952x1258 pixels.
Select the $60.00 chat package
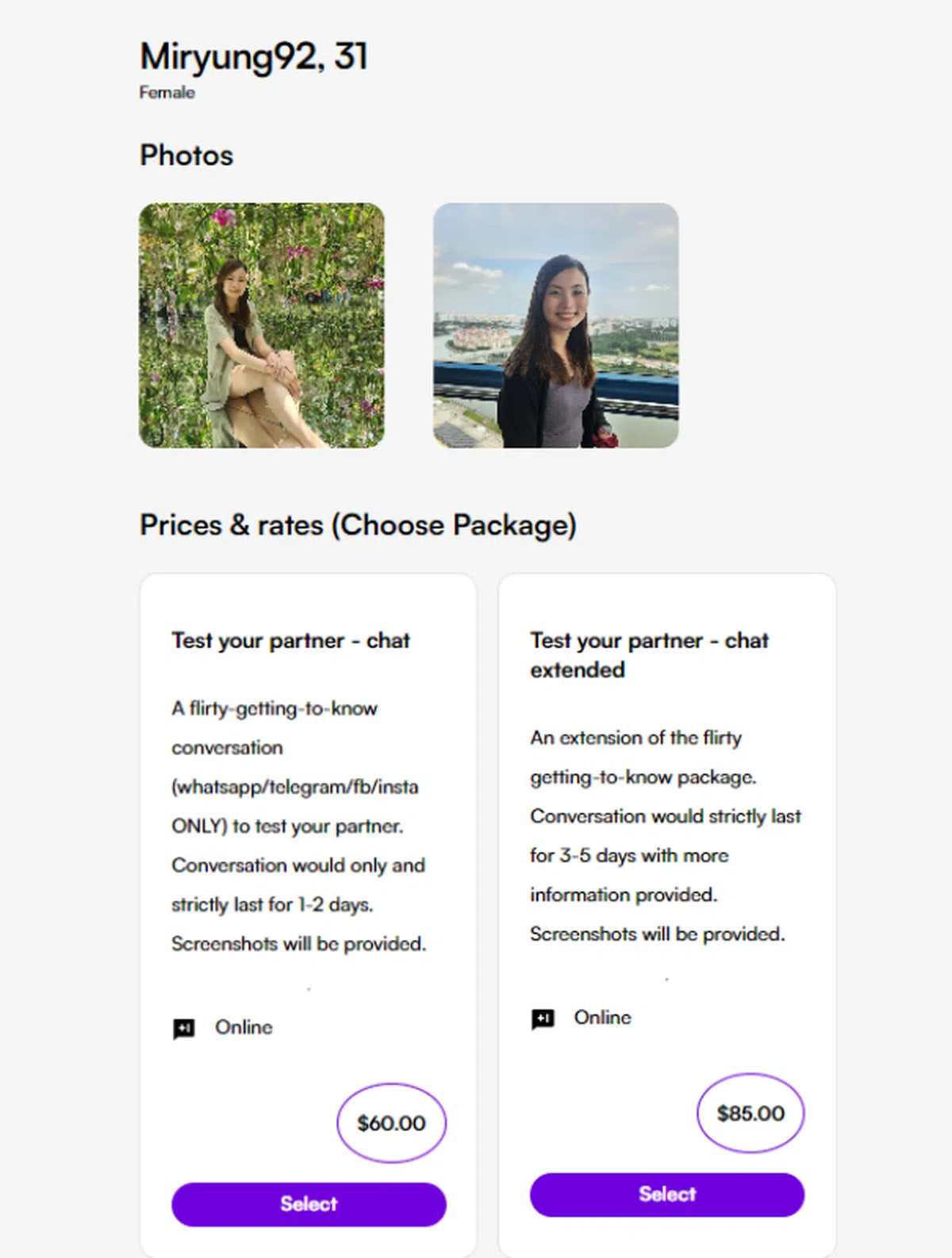tap(309, 1204)
